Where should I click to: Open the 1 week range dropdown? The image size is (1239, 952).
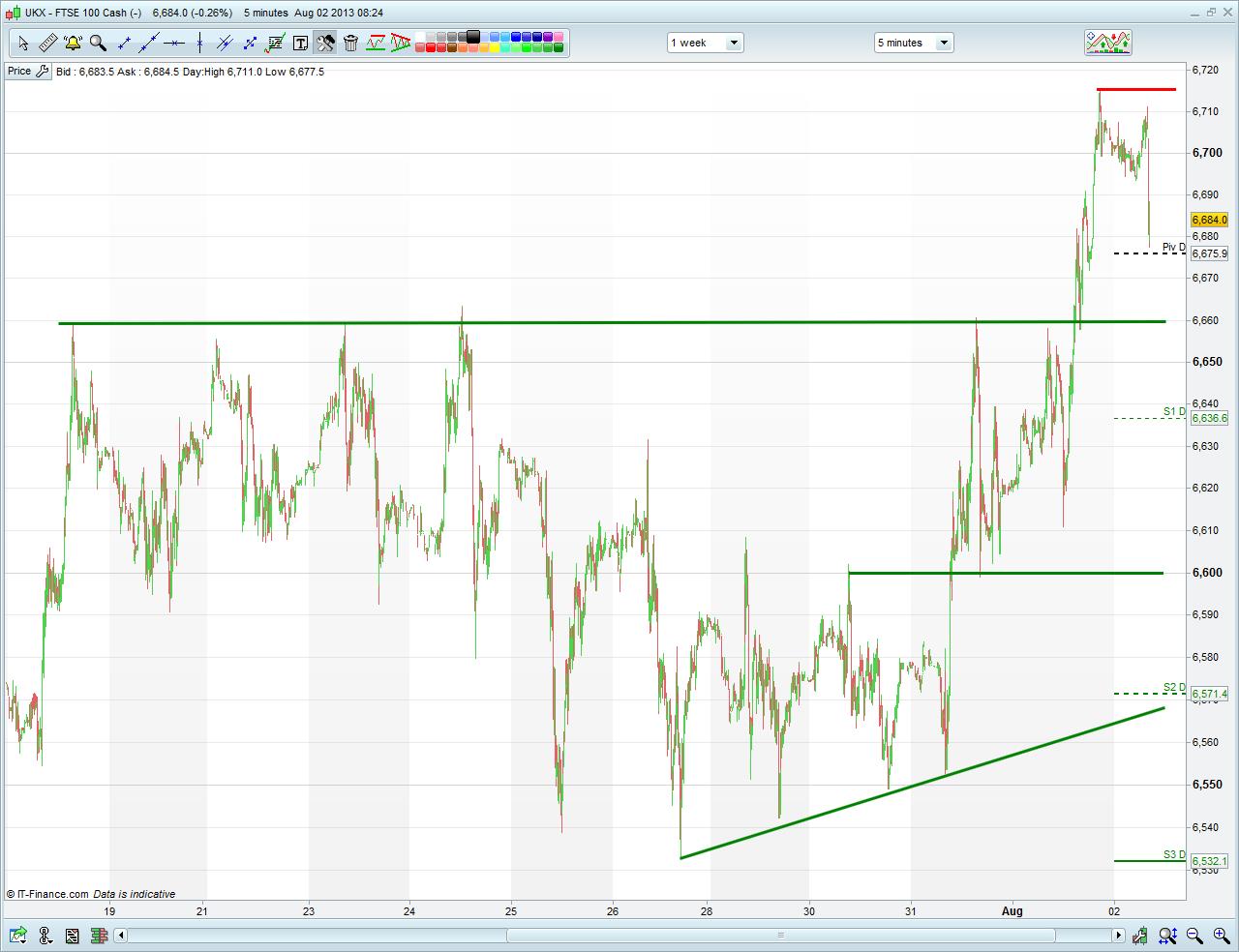point(705,43)
